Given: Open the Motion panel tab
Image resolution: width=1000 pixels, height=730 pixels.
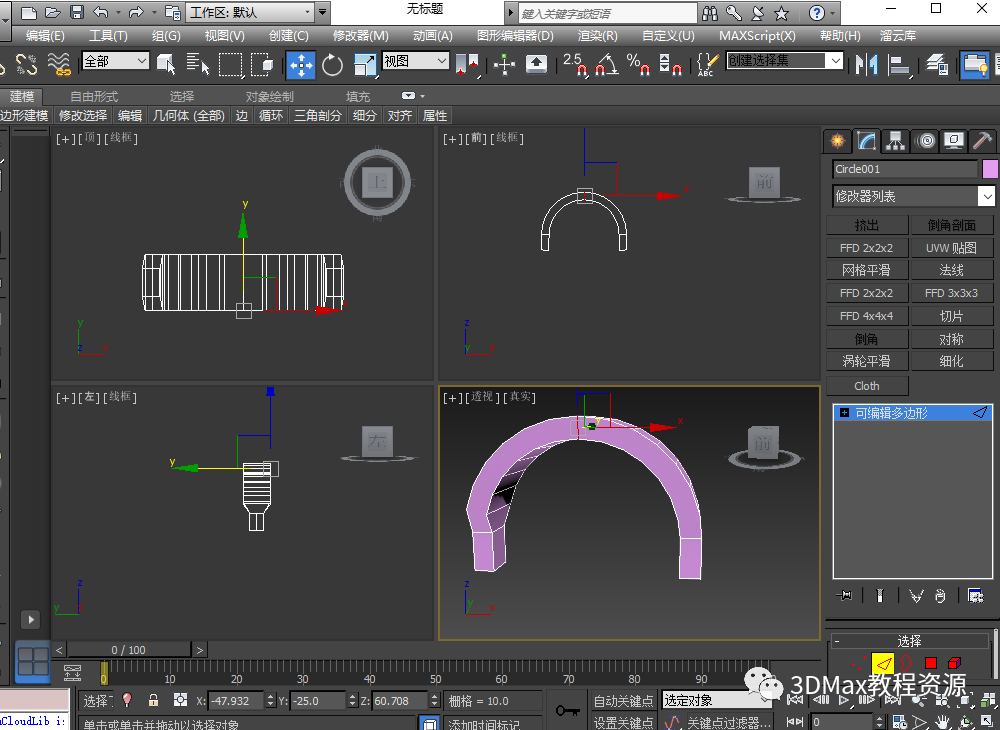Looking at the screenshot, I should 925,141.
